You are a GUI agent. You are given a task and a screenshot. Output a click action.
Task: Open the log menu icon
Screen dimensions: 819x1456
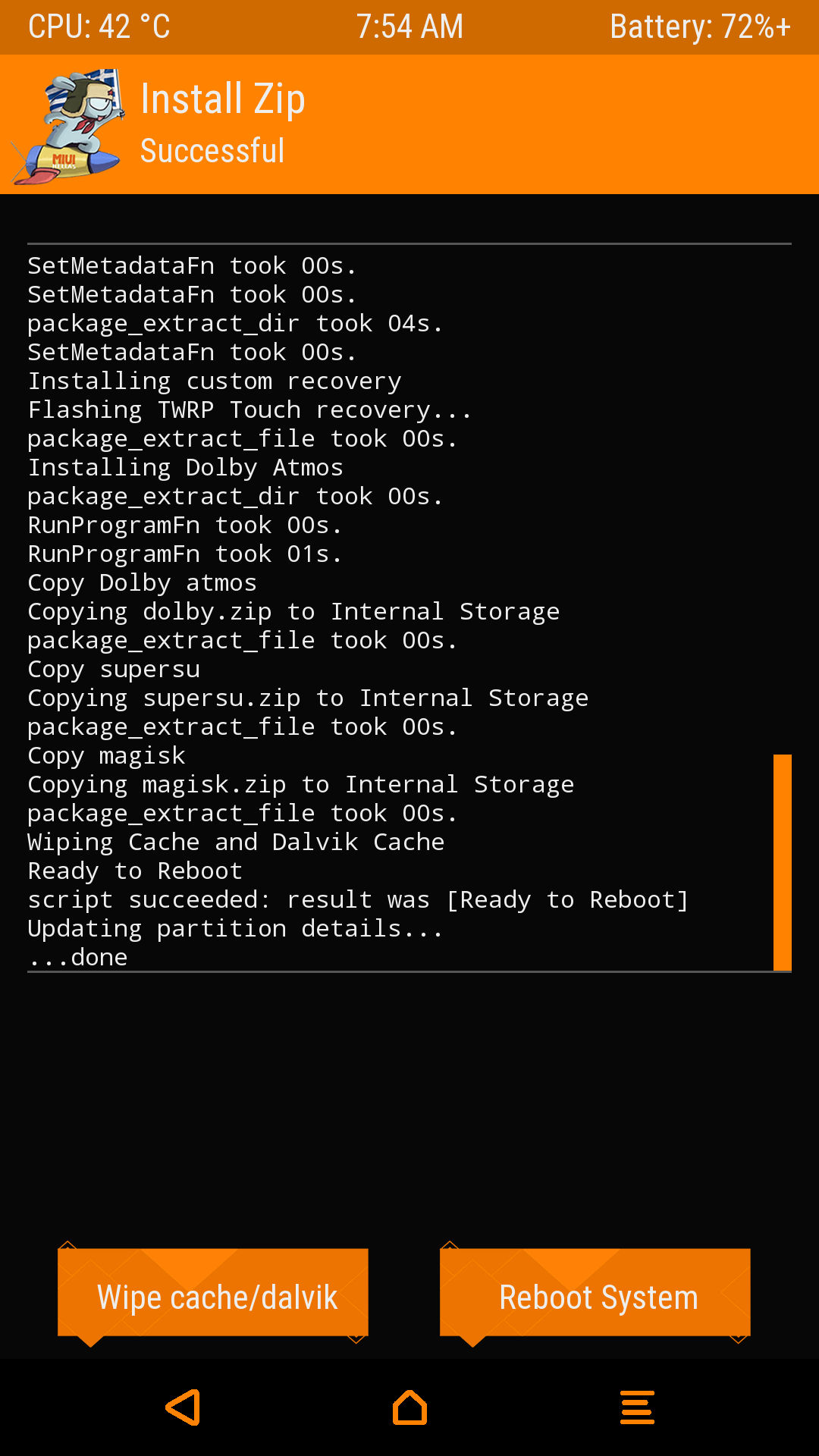pyautogui.click(x=637, y=1407)
